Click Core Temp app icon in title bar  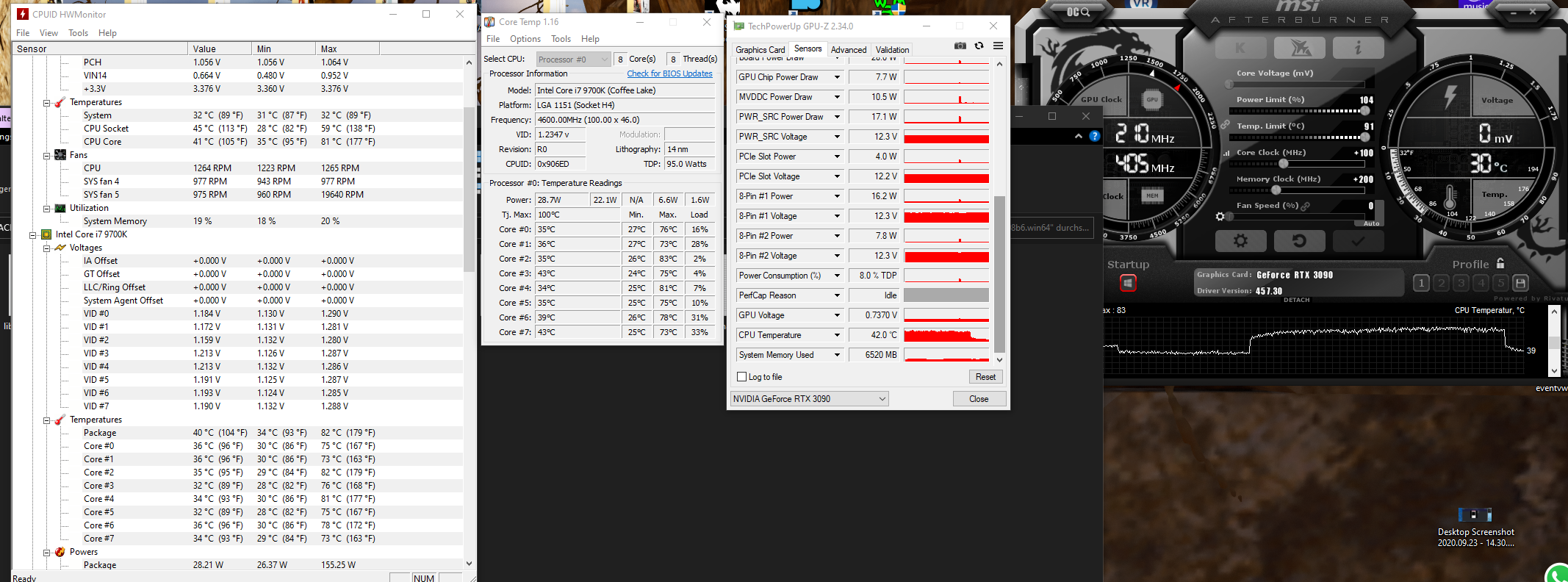(489, 22)
